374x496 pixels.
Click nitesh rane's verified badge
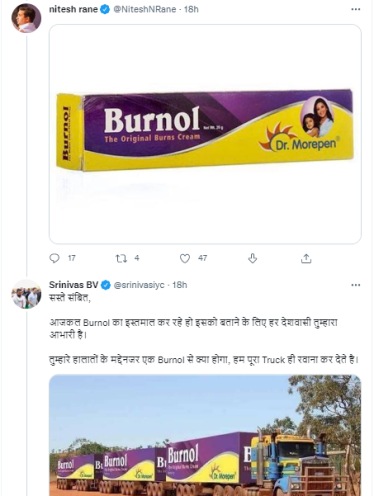(x=105, y=9)
